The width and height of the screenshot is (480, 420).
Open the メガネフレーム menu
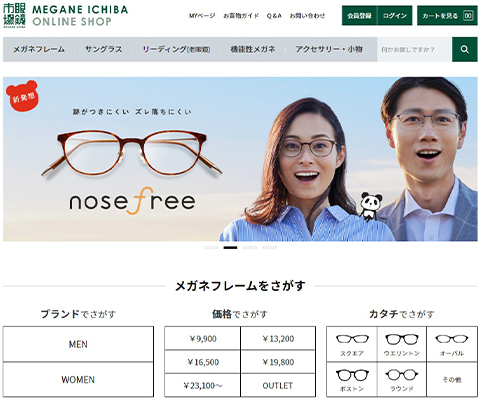tap(39, 49)
